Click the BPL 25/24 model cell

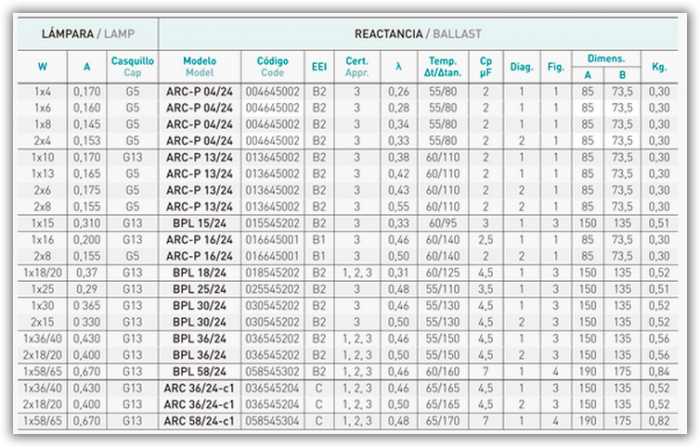coord(200,288)
